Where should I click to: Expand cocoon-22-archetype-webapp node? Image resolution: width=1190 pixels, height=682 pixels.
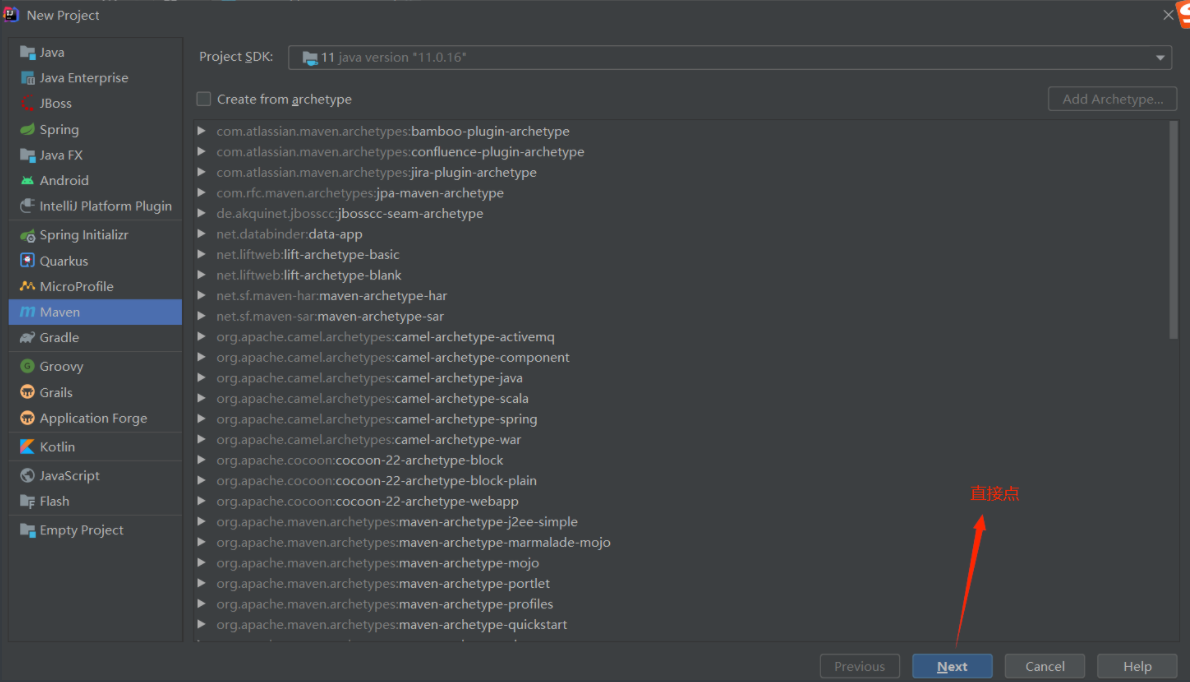tap(201, 501)
